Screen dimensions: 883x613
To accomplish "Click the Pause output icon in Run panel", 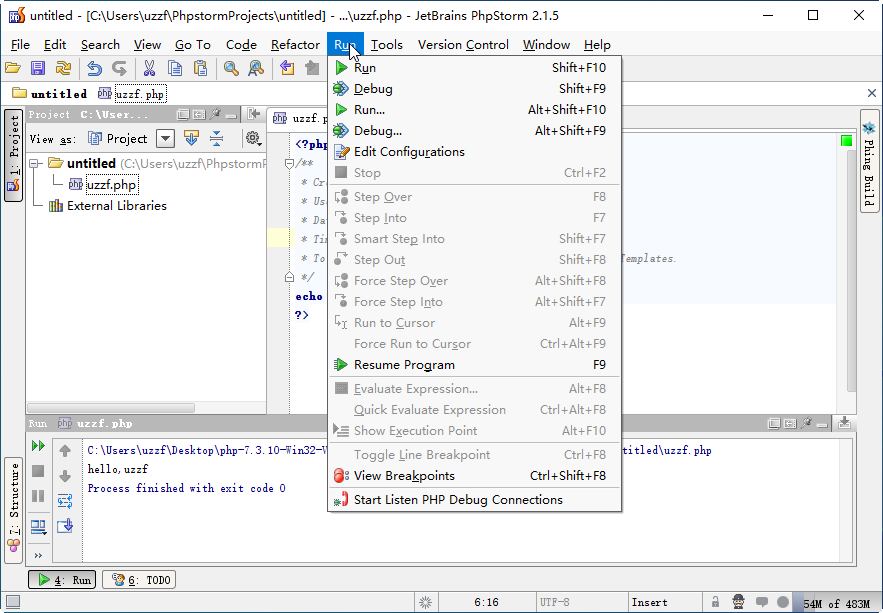I will click(38, 496).
